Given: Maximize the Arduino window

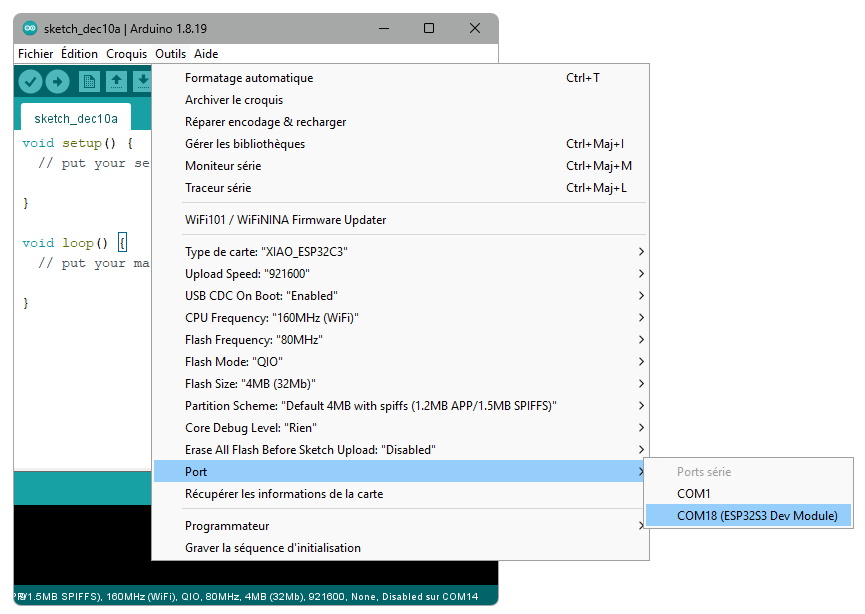Looking at the screenshot, I should (x=429, y=28).
